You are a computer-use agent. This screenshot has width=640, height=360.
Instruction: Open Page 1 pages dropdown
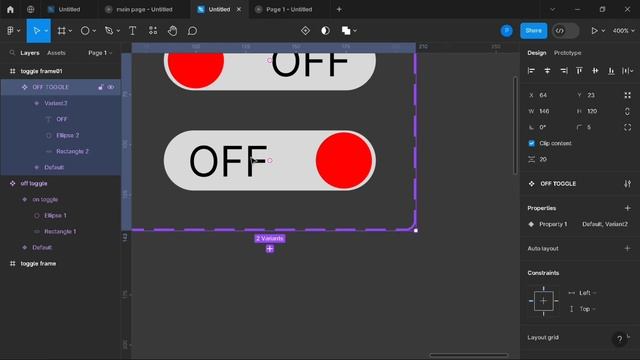pyautogui.click(x=100, y=53)
